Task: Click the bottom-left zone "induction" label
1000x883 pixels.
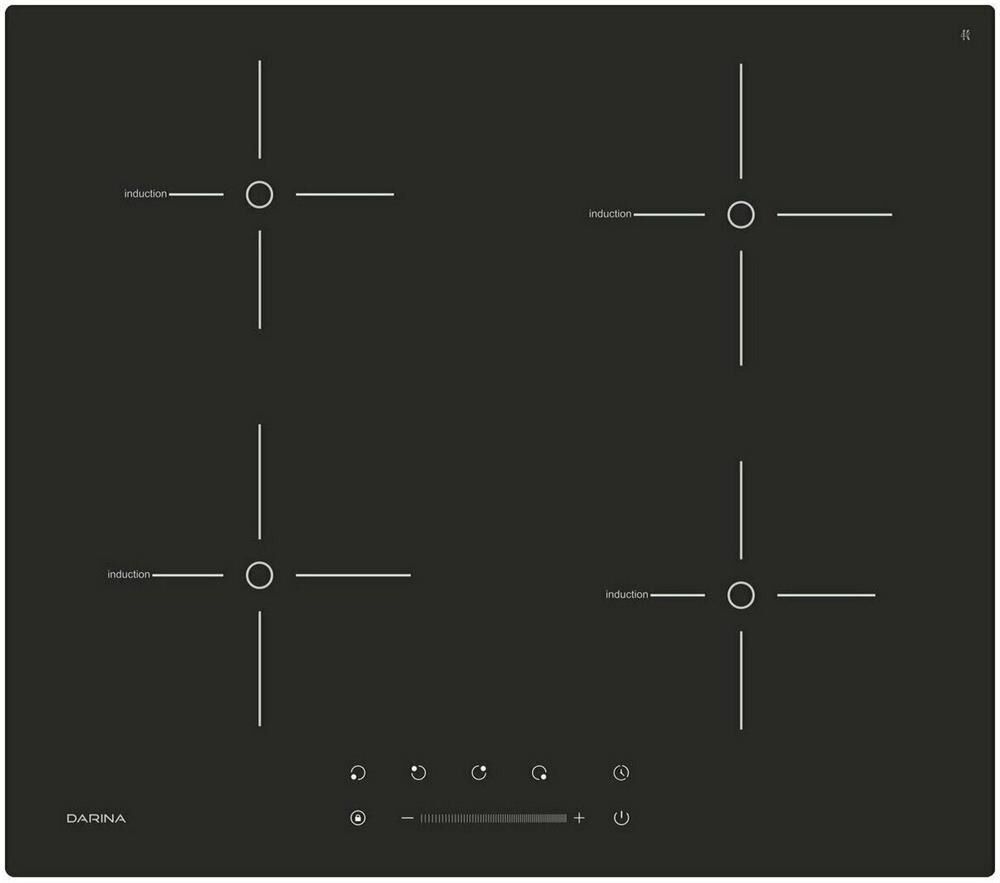Action: tap(129, 575)
